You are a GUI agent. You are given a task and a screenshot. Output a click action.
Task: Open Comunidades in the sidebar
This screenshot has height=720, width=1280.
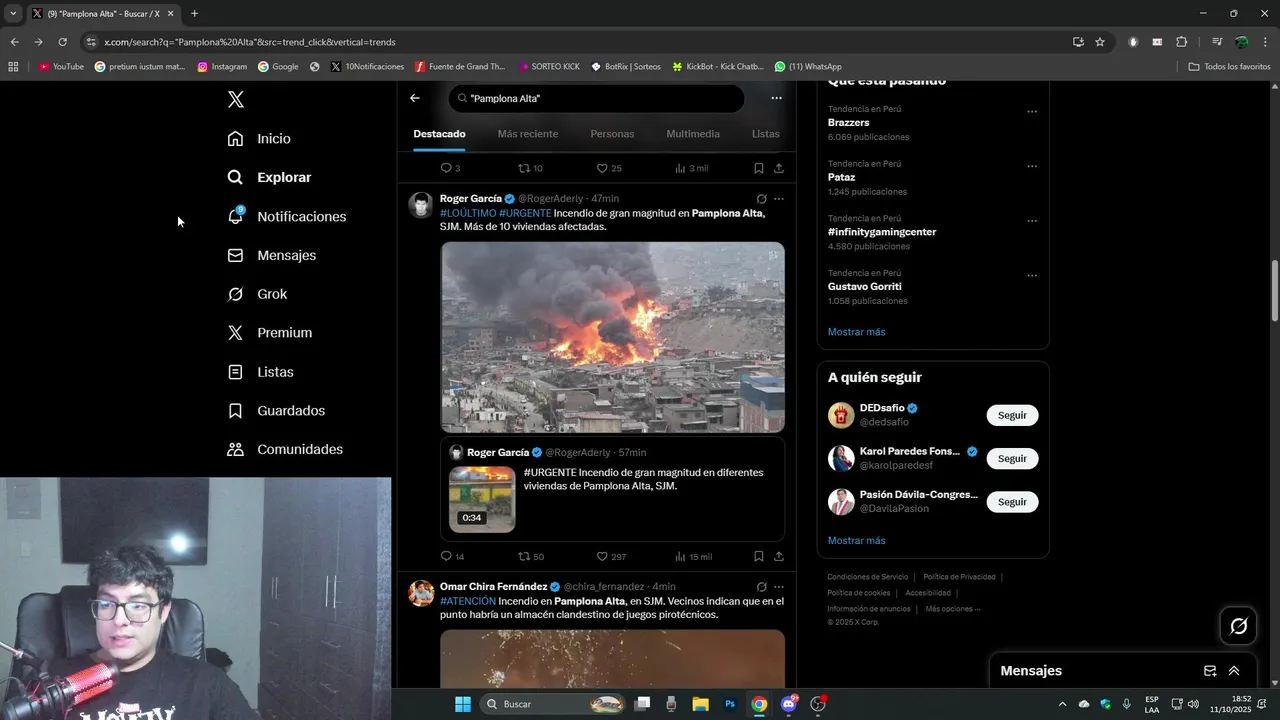(x=285, y=450)
